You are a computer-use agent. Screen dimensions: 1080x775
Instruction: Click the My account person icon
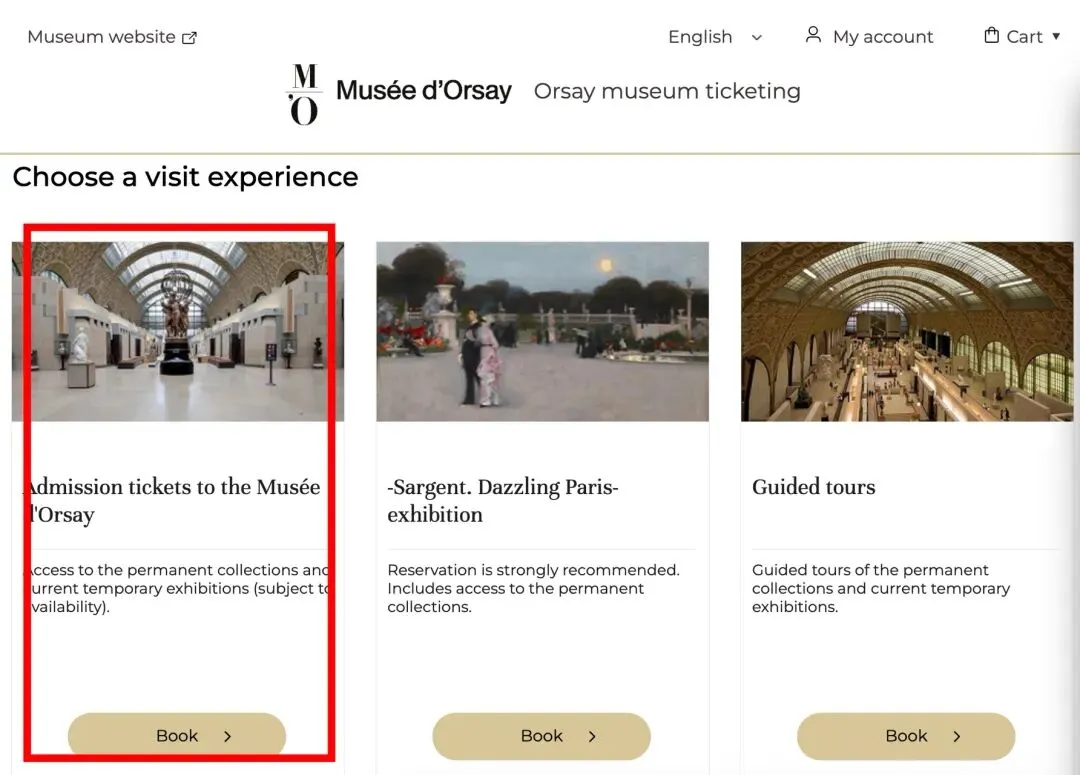(813, 35)
